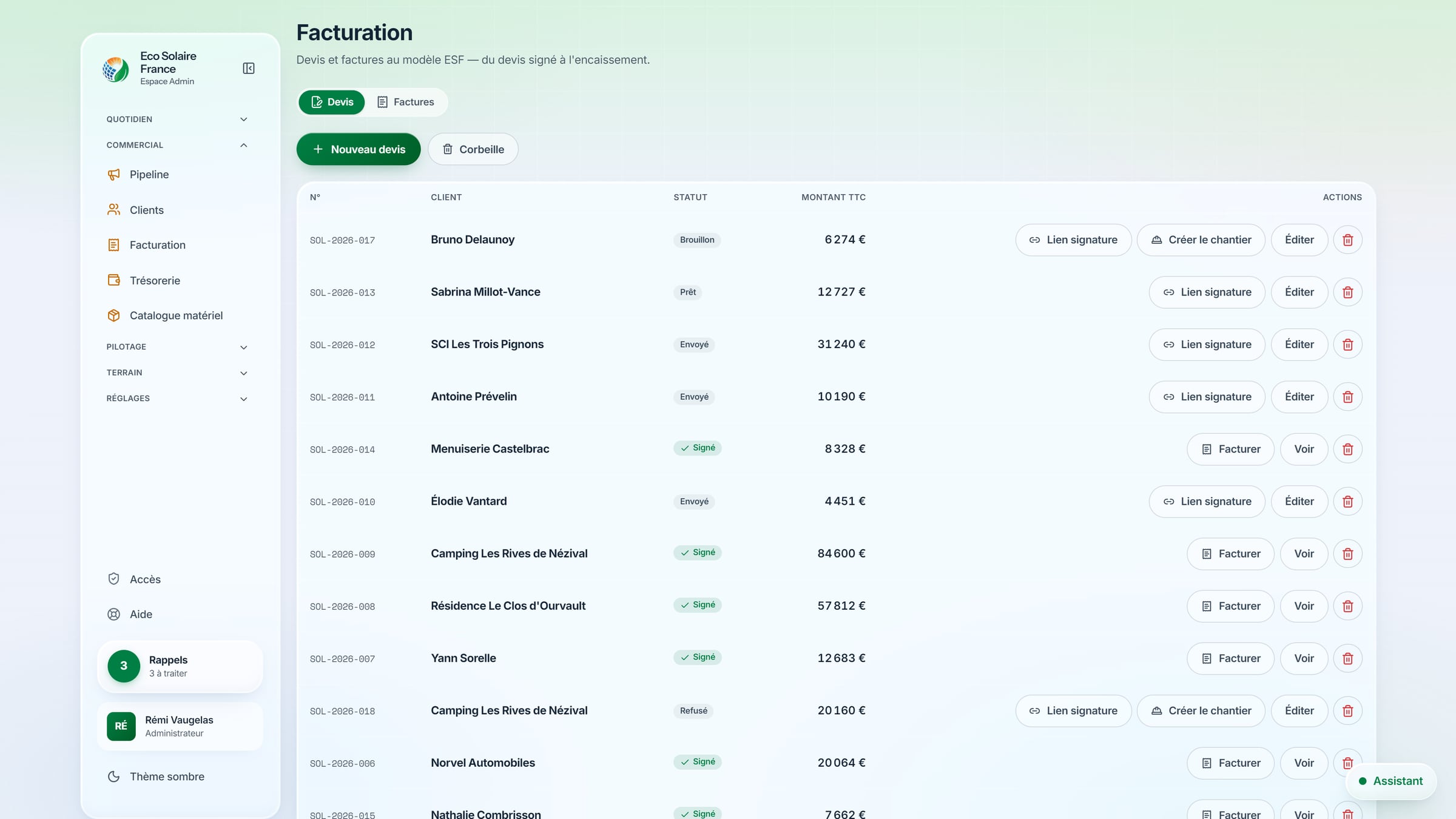The height and width of the screenshot is (819, 1456).
Task: Select quote number SOL-2026-007
Action: 342,659
